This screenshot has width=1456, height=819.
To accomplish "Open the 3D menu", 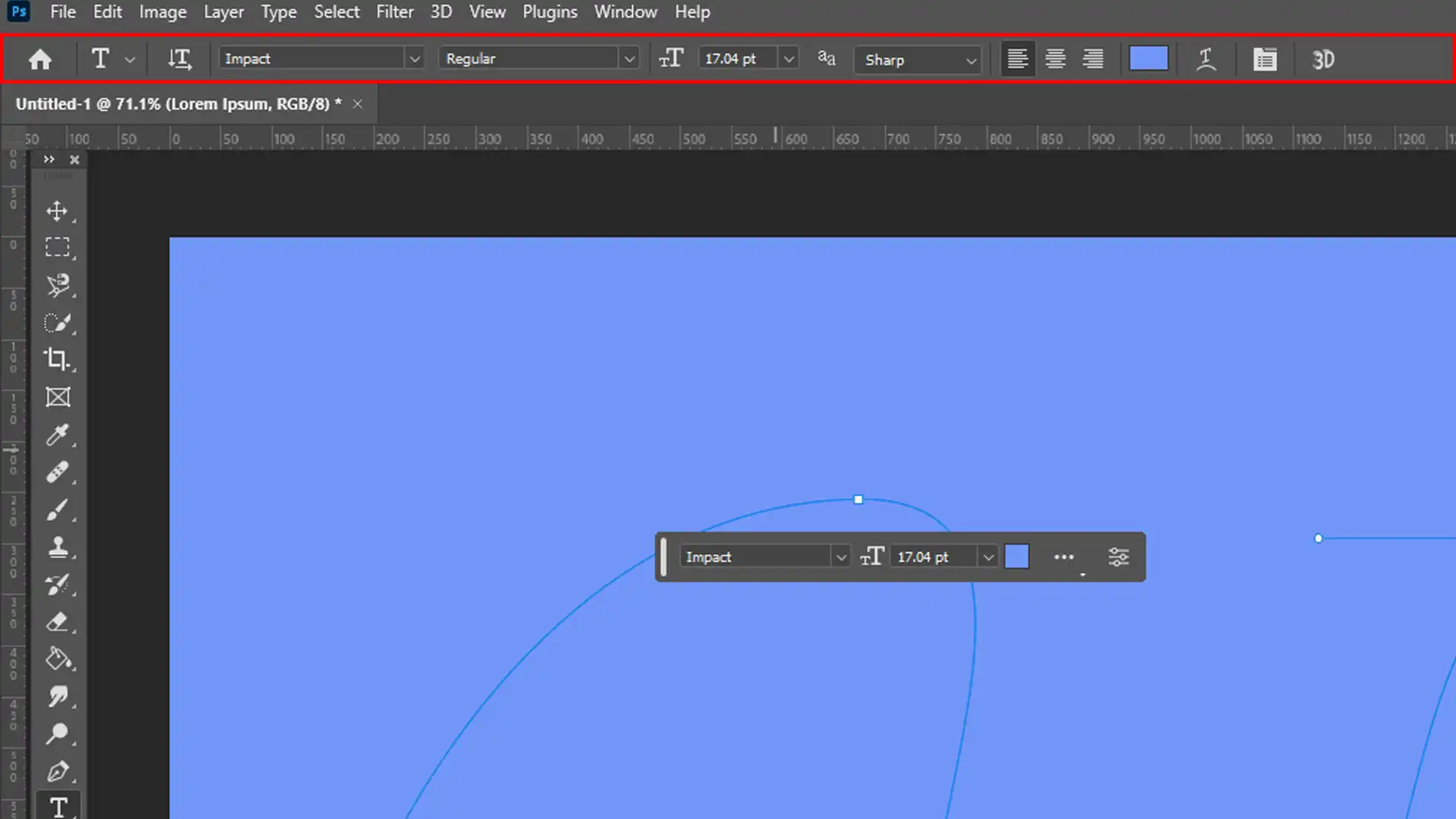I will [441, 12].
